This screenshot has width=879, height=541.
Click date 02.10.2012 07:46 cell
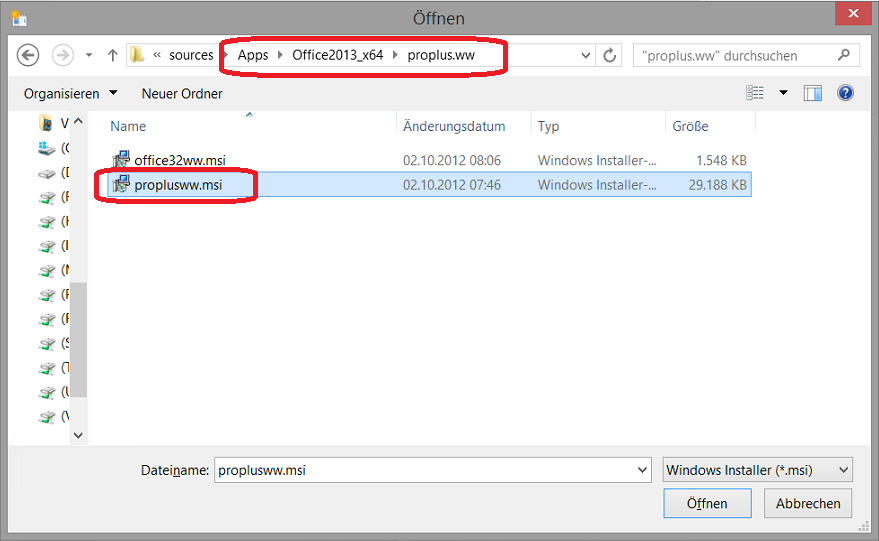452,185
